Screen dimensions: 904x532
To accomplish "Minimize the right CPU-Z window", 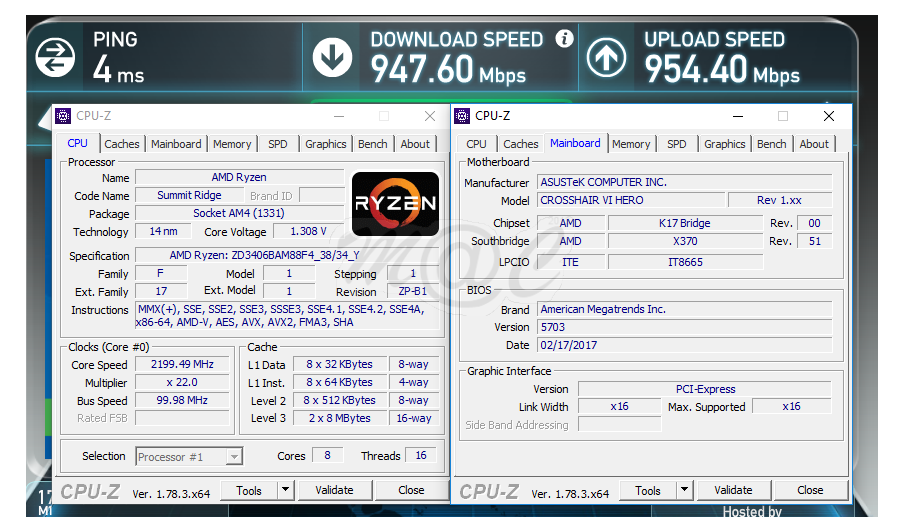I will pos(737,116).
